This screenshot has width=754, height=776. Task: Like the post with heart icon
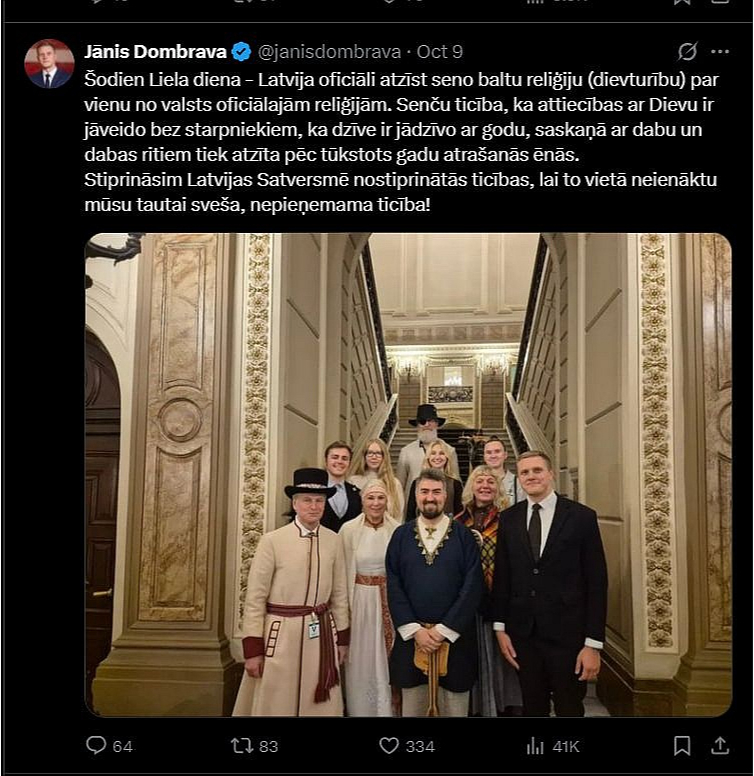pyautogui.click(x=389, y=745)
